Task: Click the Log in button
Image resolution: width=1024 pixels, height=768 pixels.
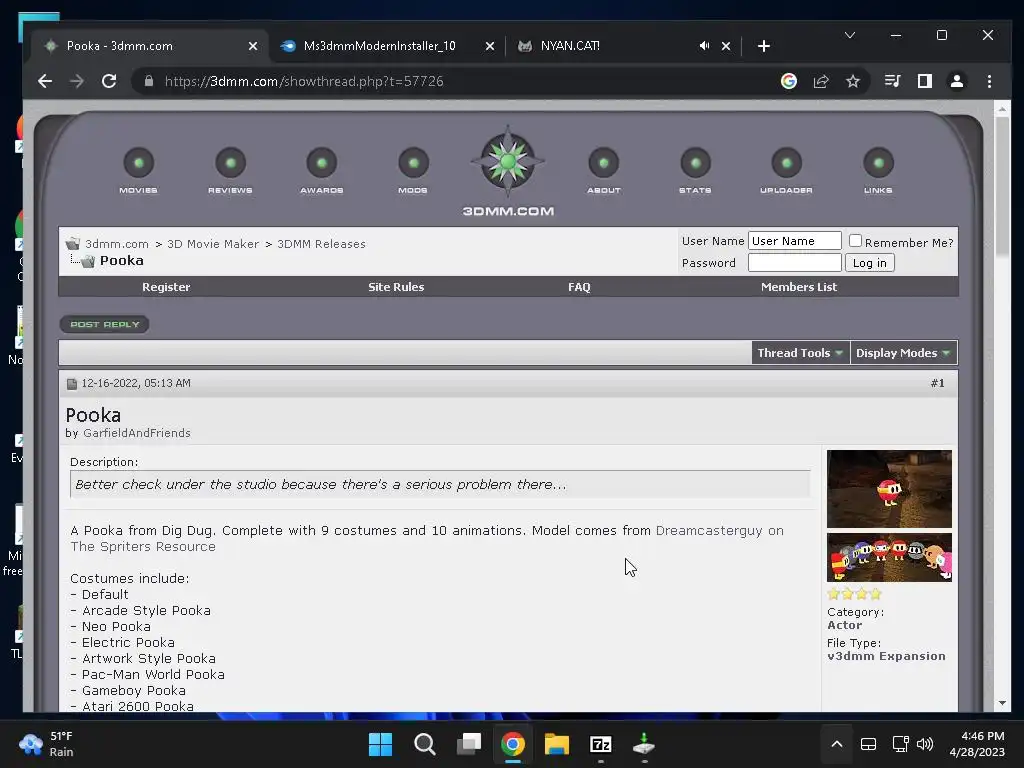Action: 869,263
